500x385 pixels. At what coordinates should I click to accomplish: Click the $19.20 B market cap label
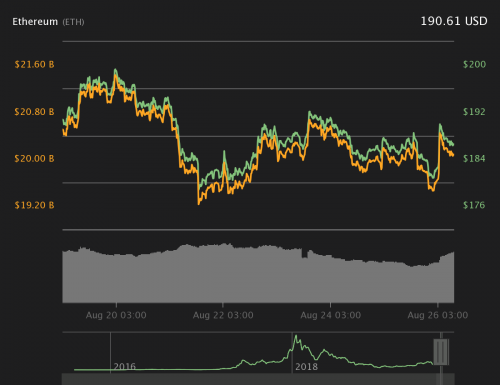[34, 205]
